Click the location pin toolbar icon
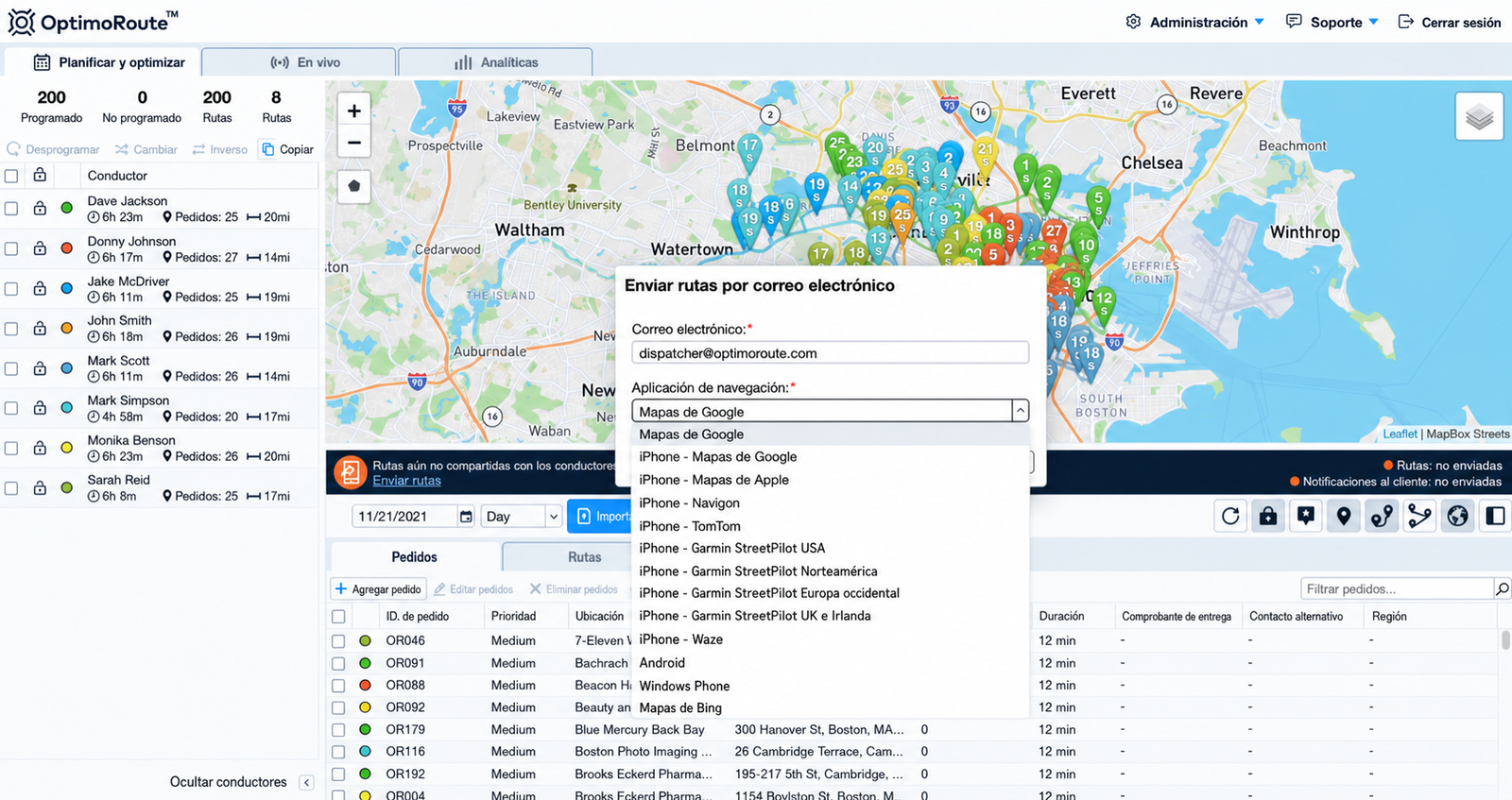 tap(1344, 516)
